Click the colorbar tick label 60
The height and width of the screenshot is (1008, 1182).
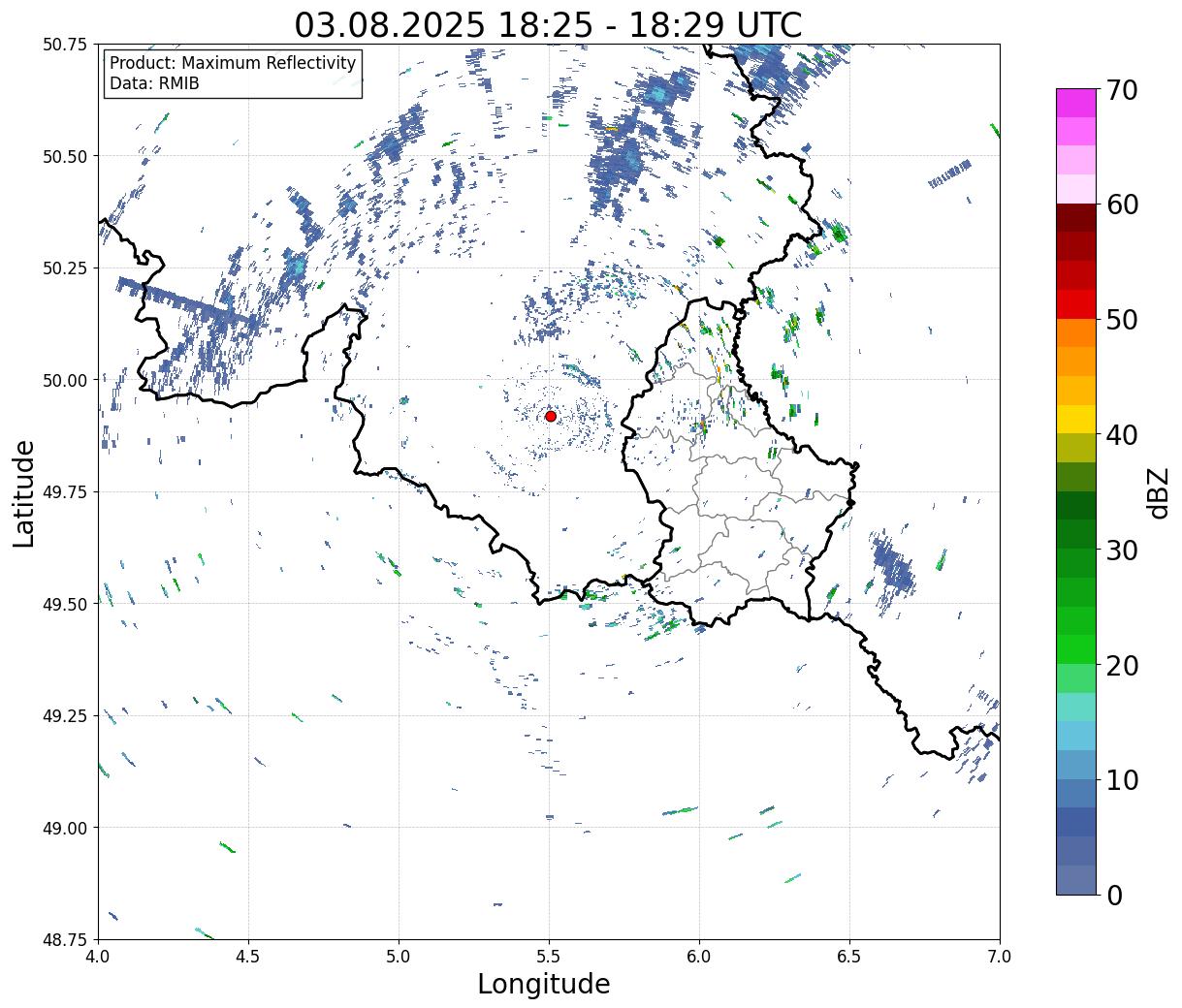(x=1121, y=205)
